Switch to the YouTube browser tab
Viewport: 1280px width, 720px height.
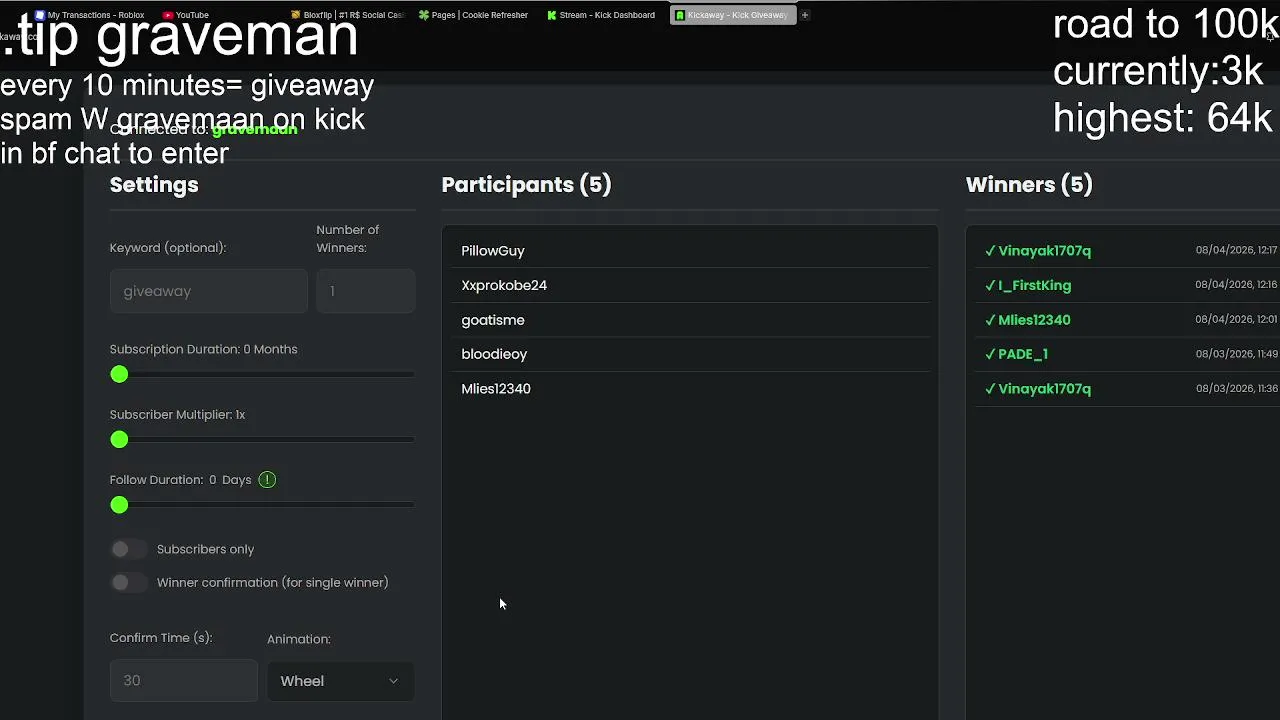(187, 15)
